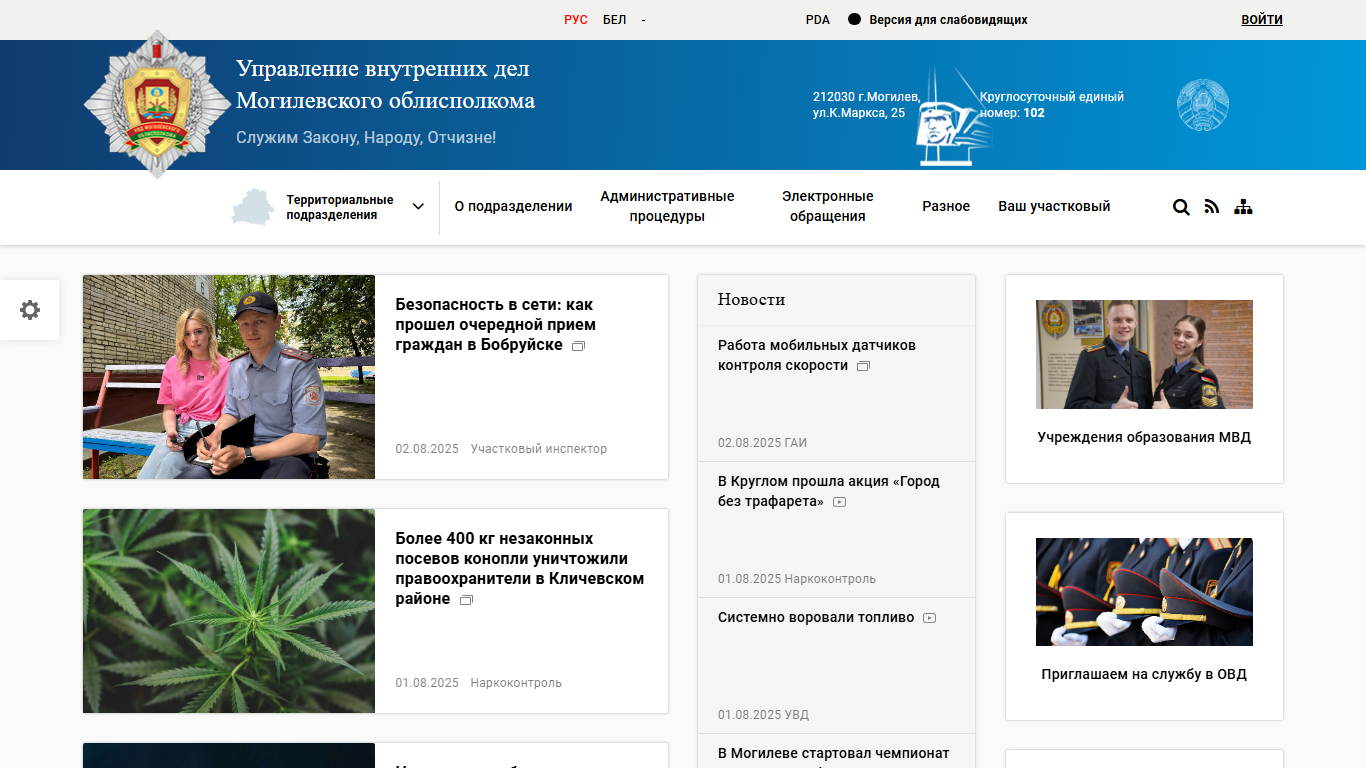Open «Приглашаем на службу в ОВД» link
The image size is (1366, 768).
[x=1144, y=675]
